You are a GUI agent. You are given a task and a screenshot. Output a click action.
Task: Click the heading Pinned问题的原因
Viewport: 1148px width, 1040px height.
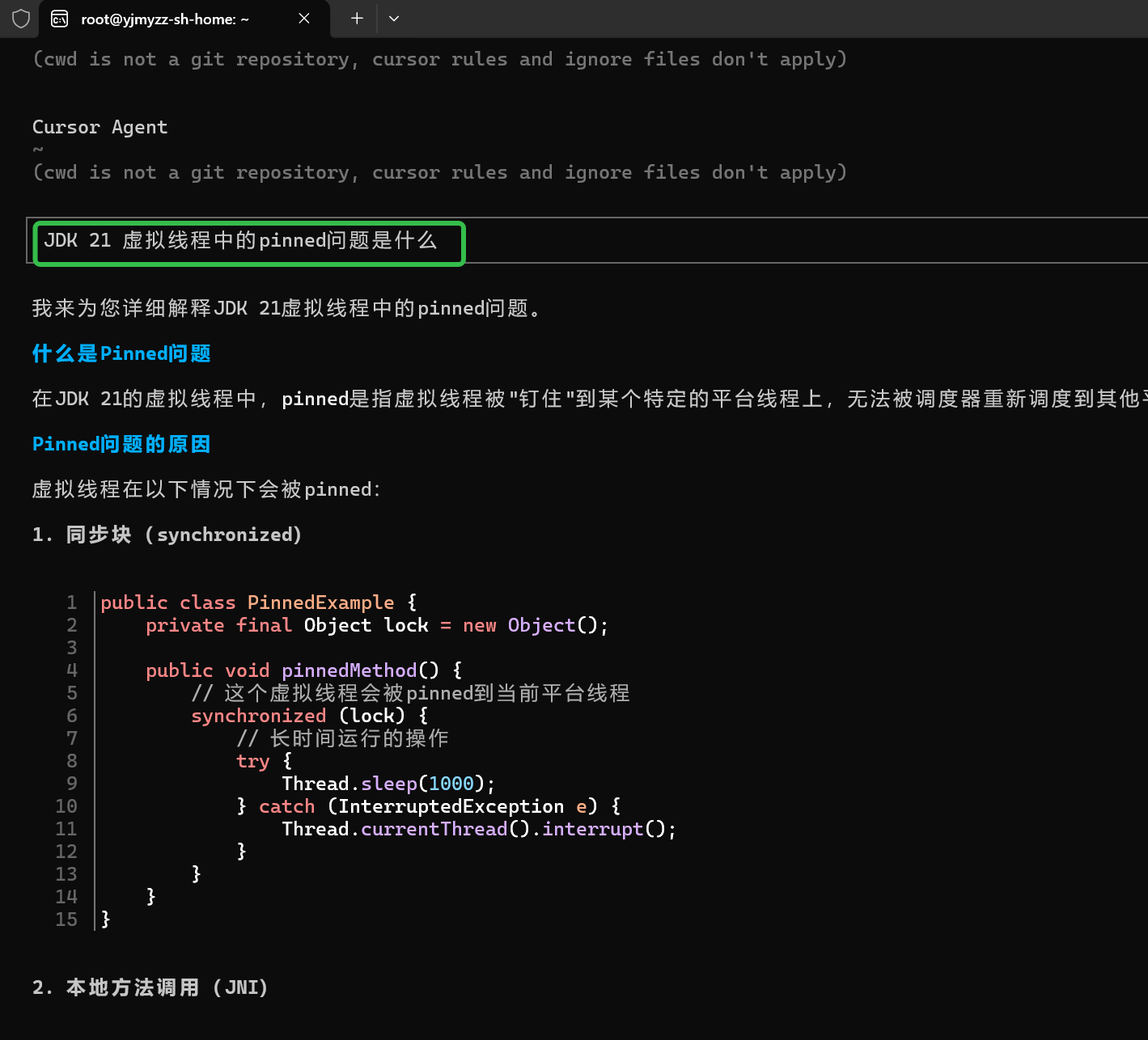coord(121,444)
